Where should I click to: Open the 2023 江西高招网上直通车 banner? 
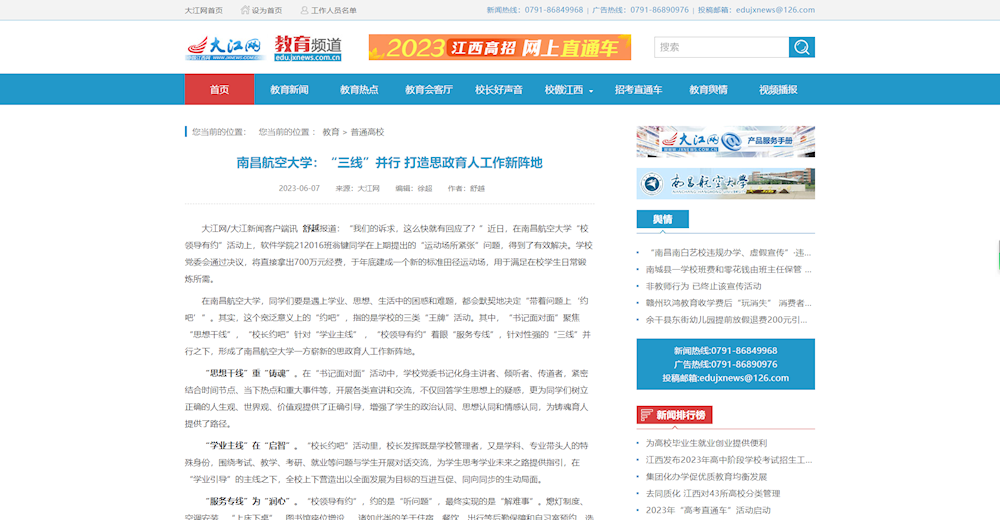coord(499,47)
